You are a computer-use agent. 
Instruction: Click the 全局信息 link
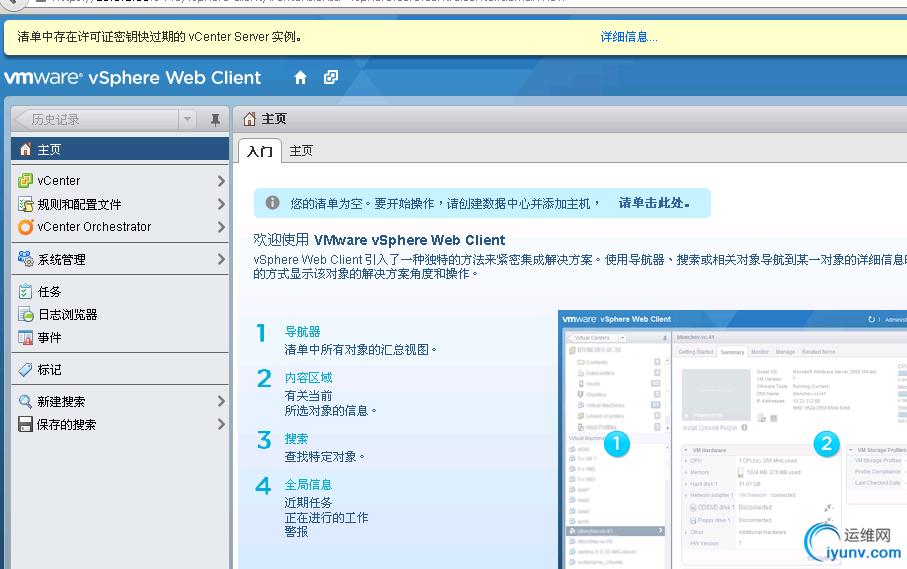coord(308,485)
